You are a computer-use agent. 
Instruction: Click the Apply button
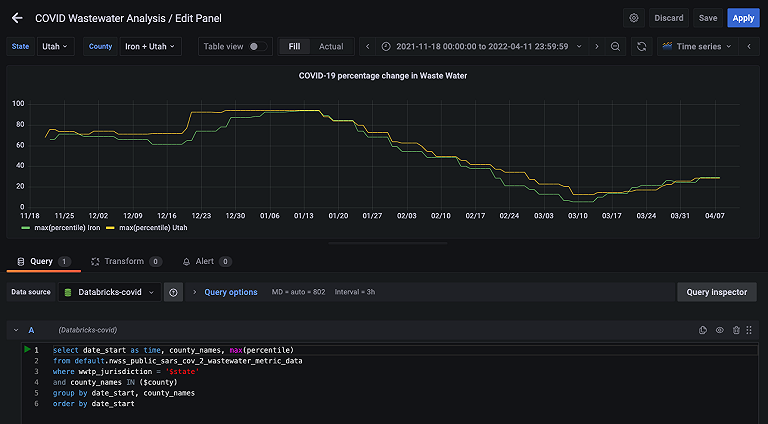(742, 18)
